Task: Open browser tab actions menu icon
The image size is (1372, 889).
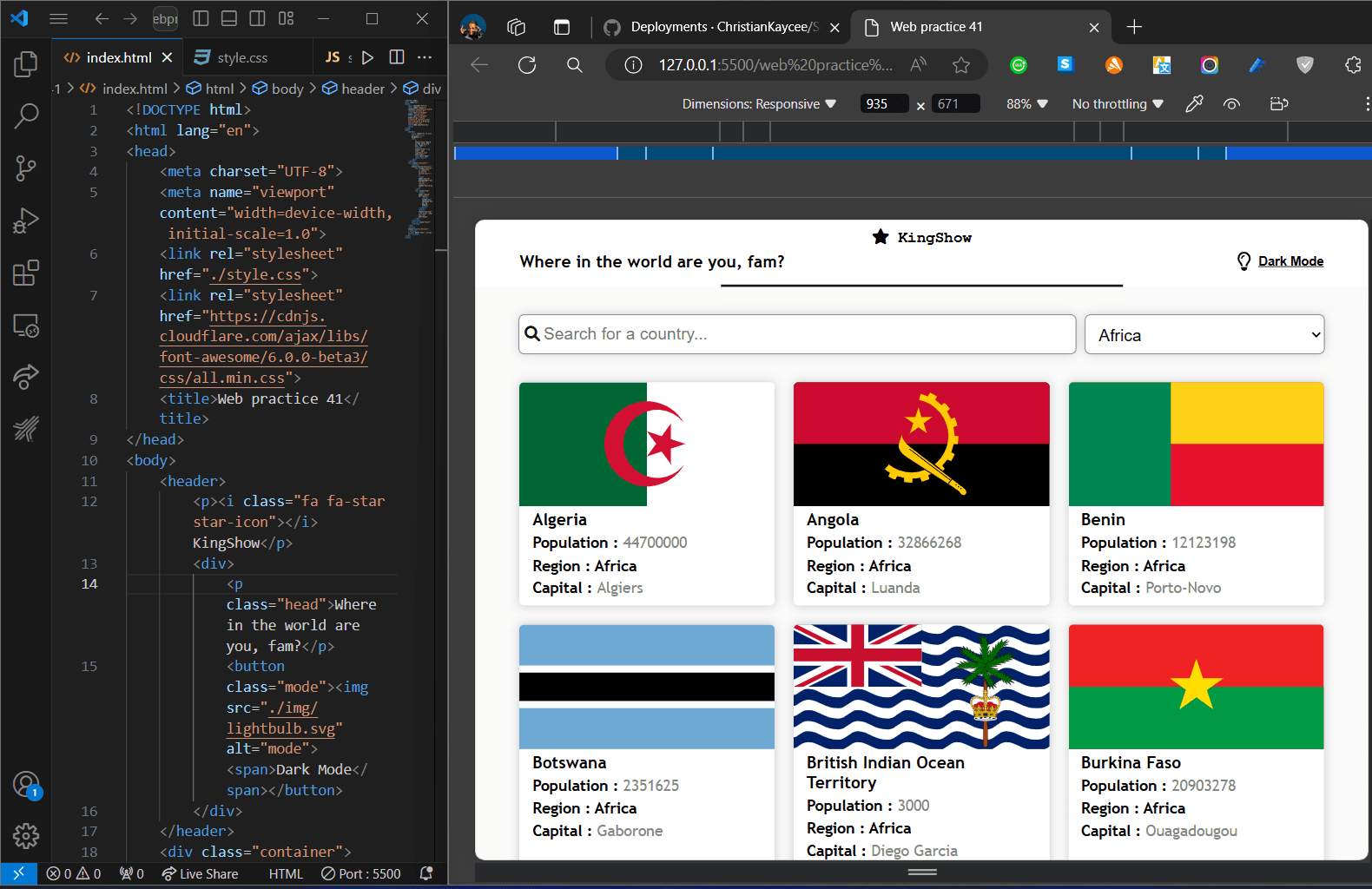Action: click(562, 27)
